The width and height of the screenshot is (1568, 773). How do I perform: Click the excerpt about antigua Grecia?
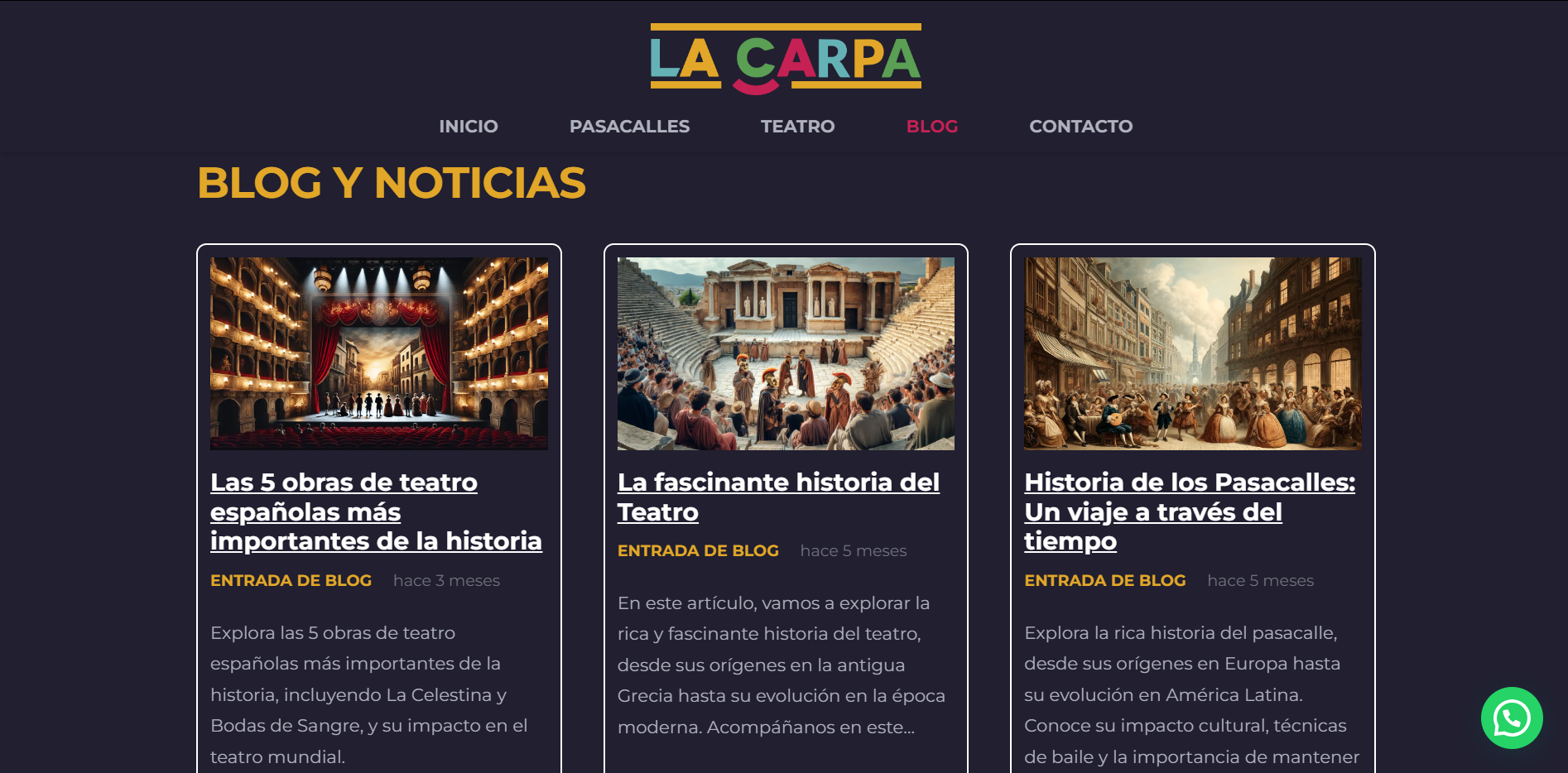click(x=782, y=665)
